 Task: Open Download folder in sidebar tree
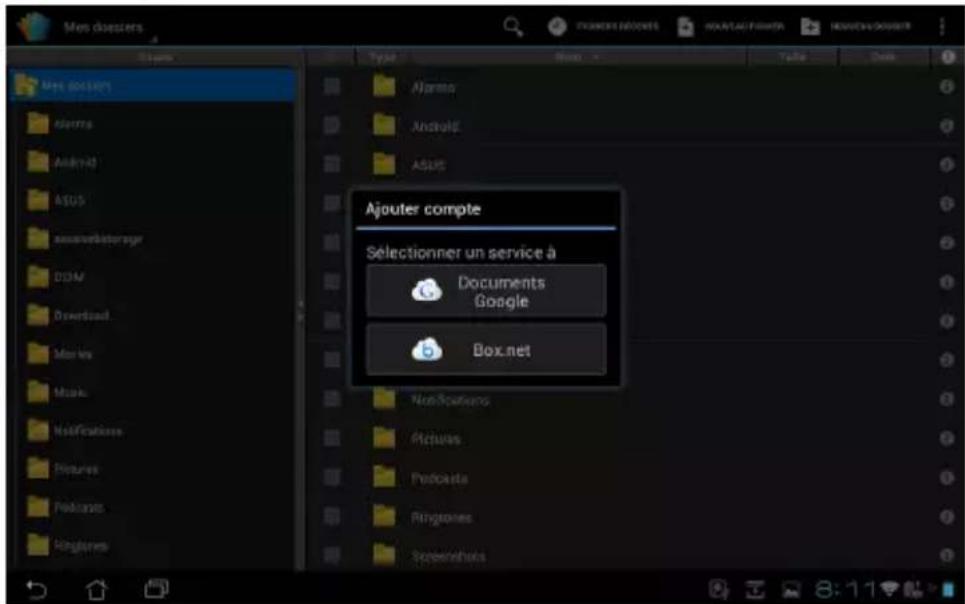(68, 315)
